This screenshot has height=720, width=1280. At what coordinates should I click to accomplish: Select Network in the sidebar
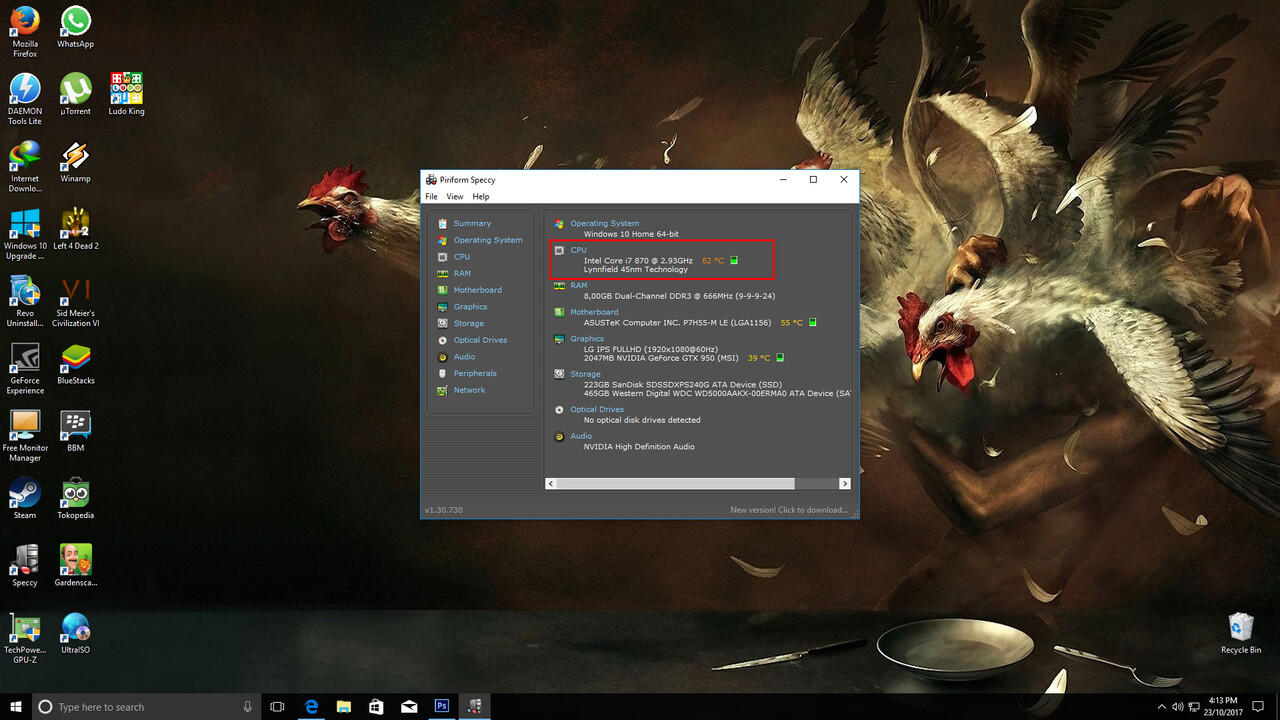[x=469, y=390]
